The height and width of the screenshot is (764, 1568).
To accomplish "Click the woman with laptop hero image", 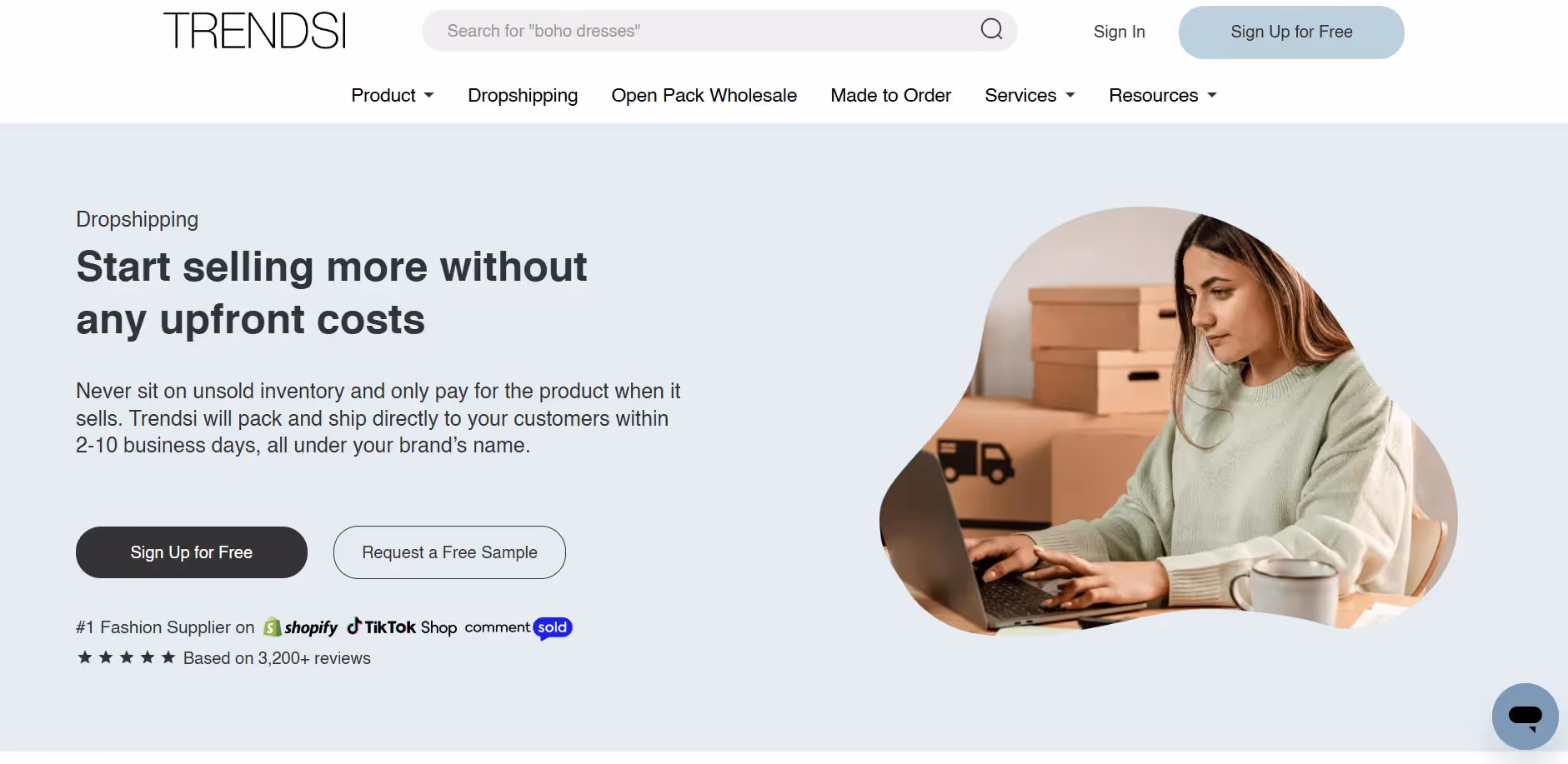I will [1168, 422].
